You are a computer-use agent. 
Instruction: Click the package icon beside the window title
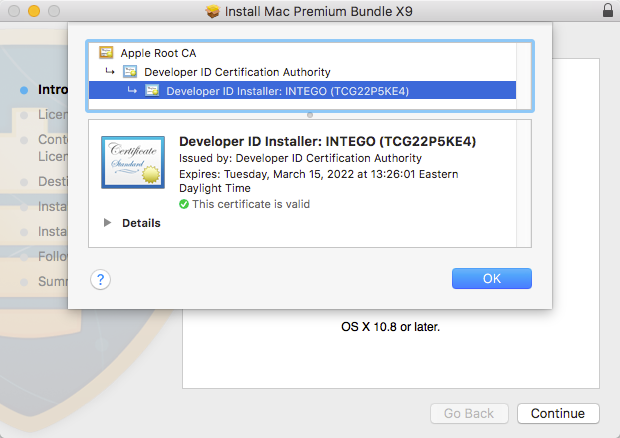[212, 11]
